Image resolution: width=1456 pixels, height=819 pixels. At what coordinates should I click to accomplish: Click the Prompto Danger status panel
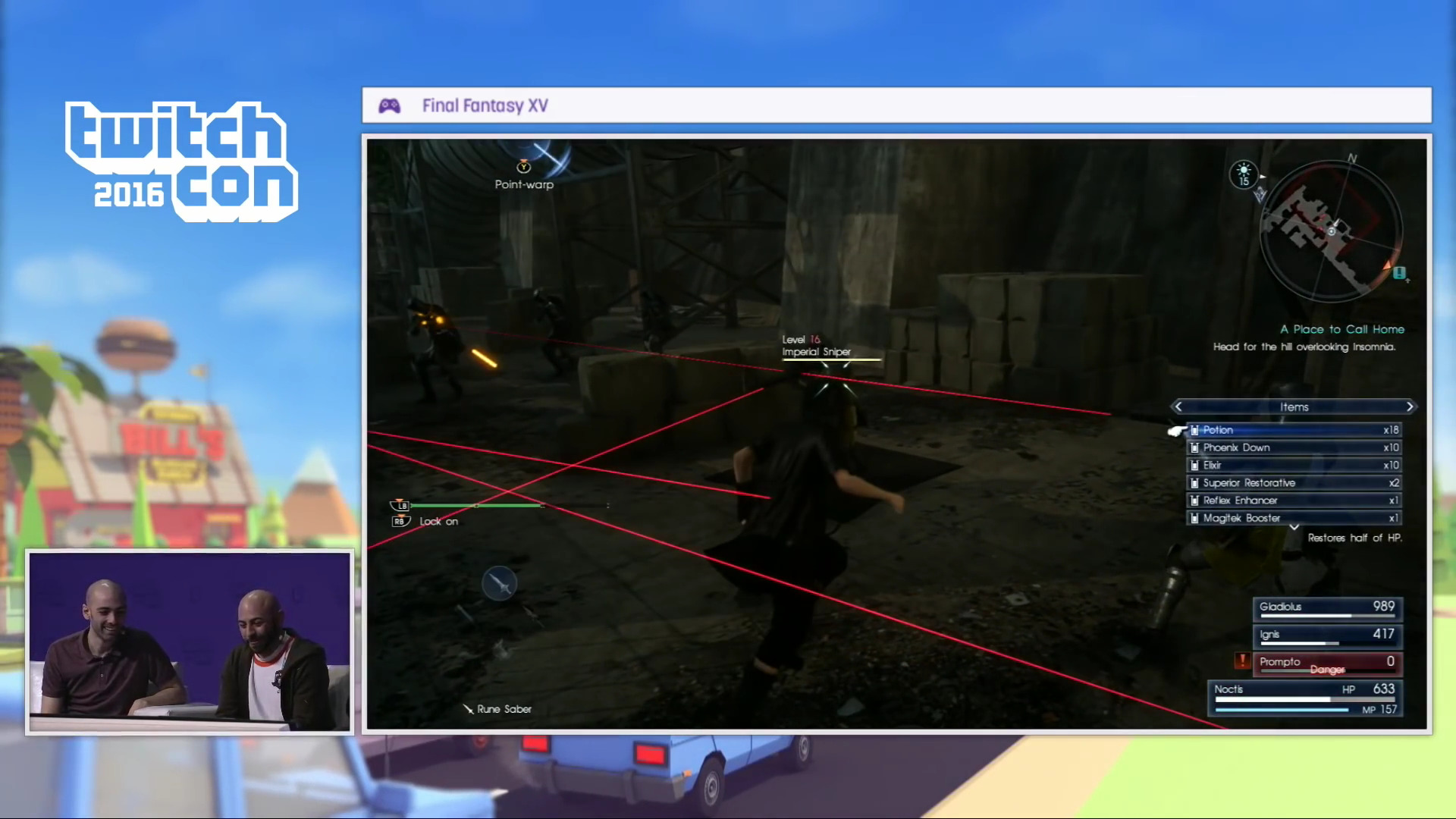tap(1327, 664)
